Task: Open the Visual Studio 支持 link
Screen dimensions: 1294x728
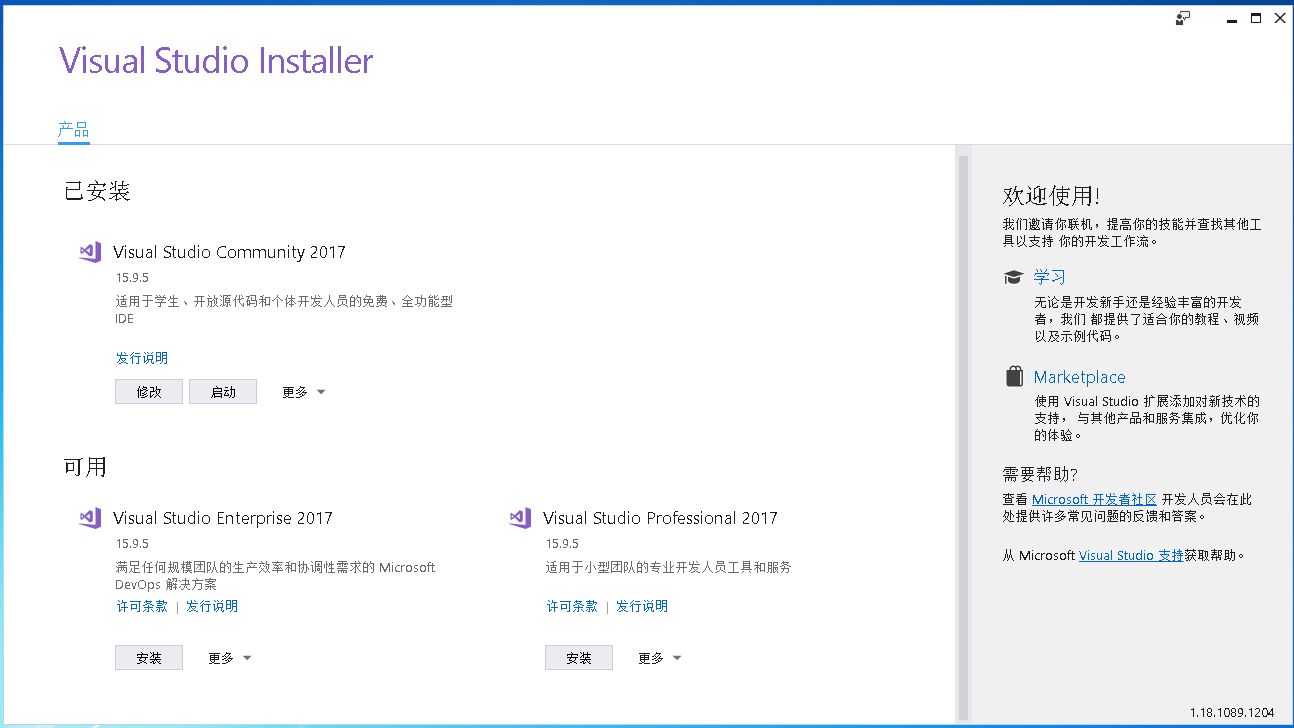Action: (1130, 554)
